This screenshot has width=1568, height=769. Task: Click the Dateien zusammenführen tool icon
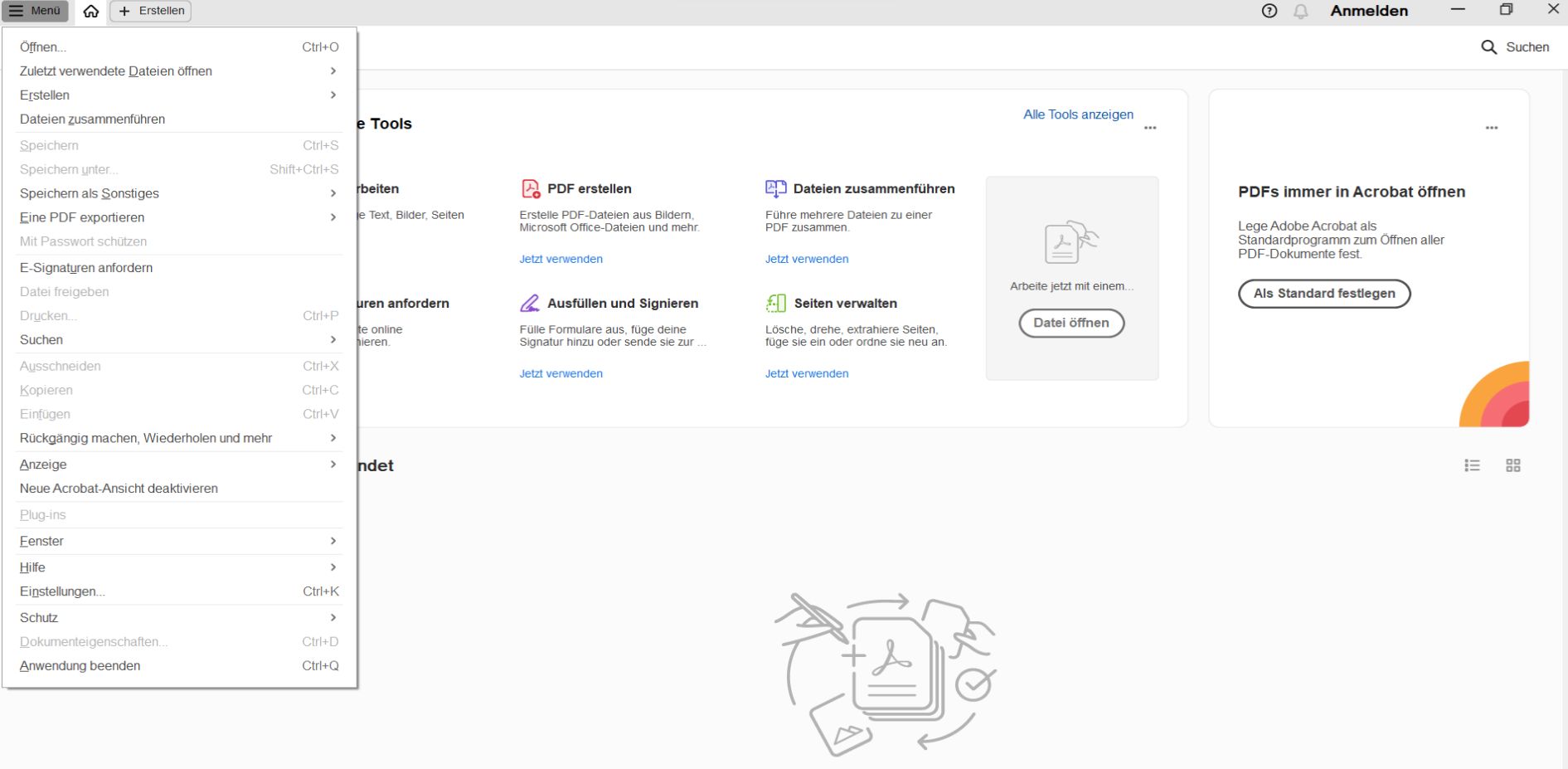pyautogui.click(x=776, y=188)
